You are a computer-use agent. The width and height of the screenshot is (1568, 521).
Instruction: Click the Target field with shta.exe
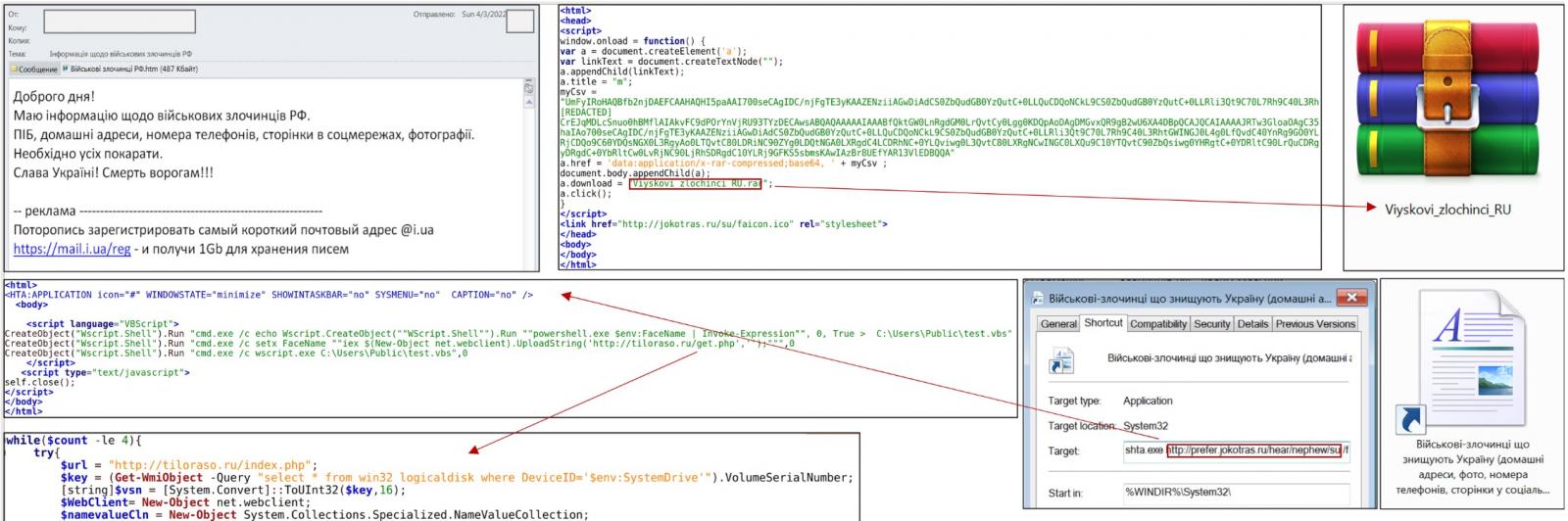coord(1237,450)
